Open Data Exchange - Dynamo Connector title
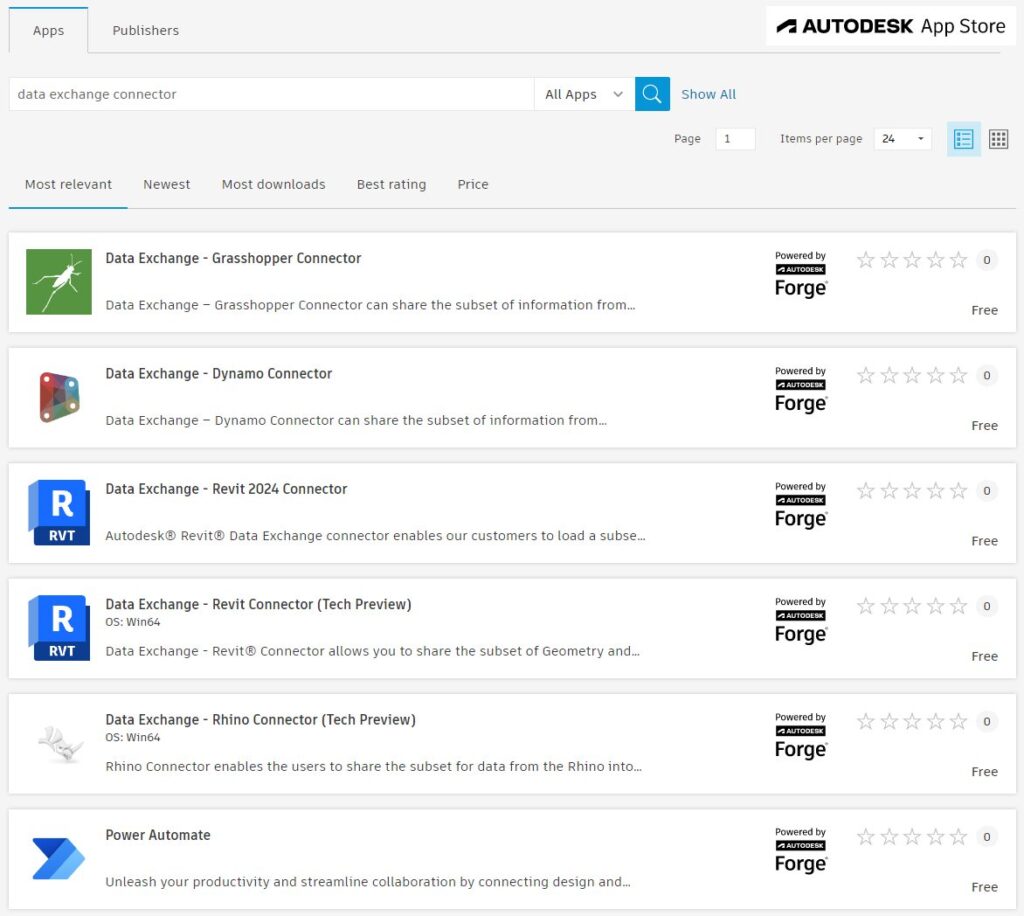 (x=219, y=373)
